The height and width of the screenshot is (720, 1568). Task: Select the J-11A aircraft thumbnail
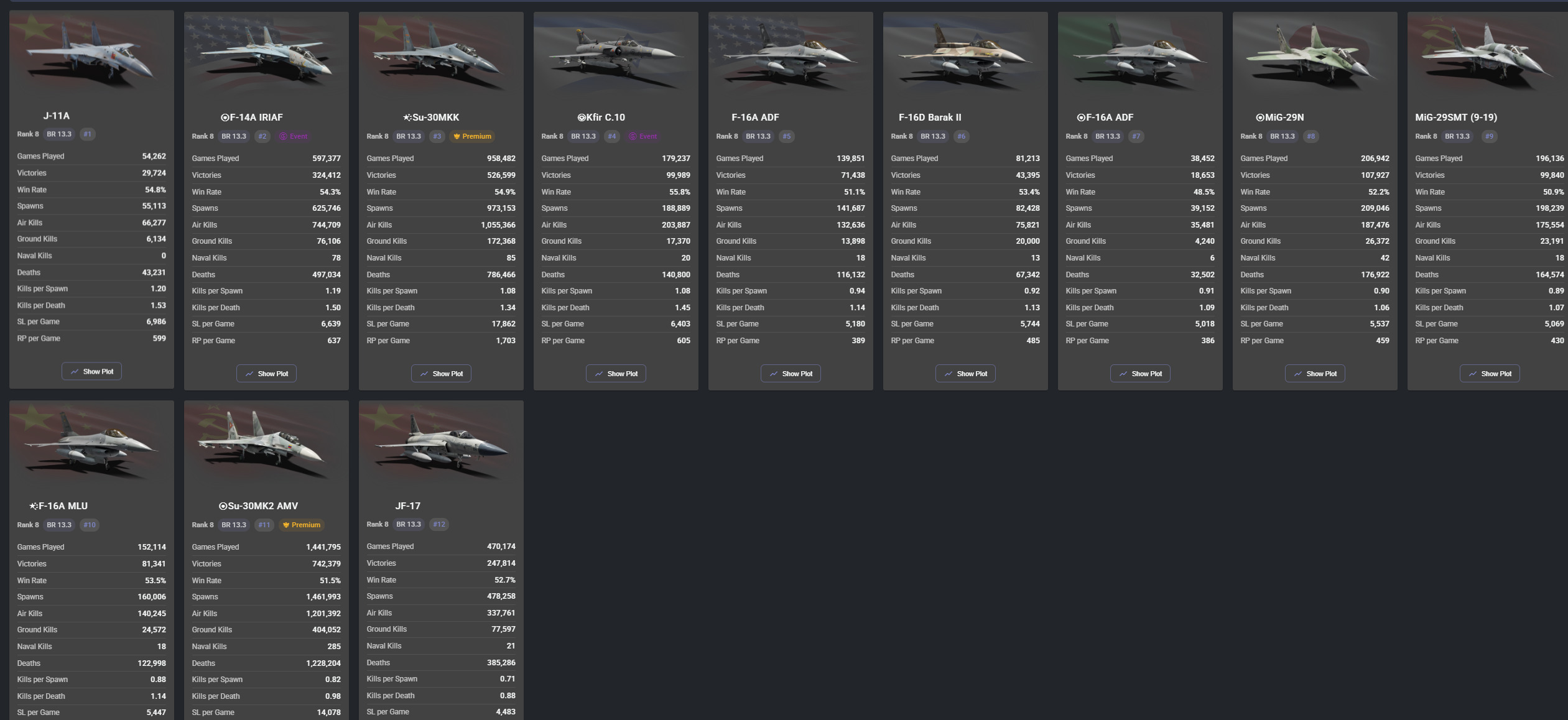coord(91,54)
